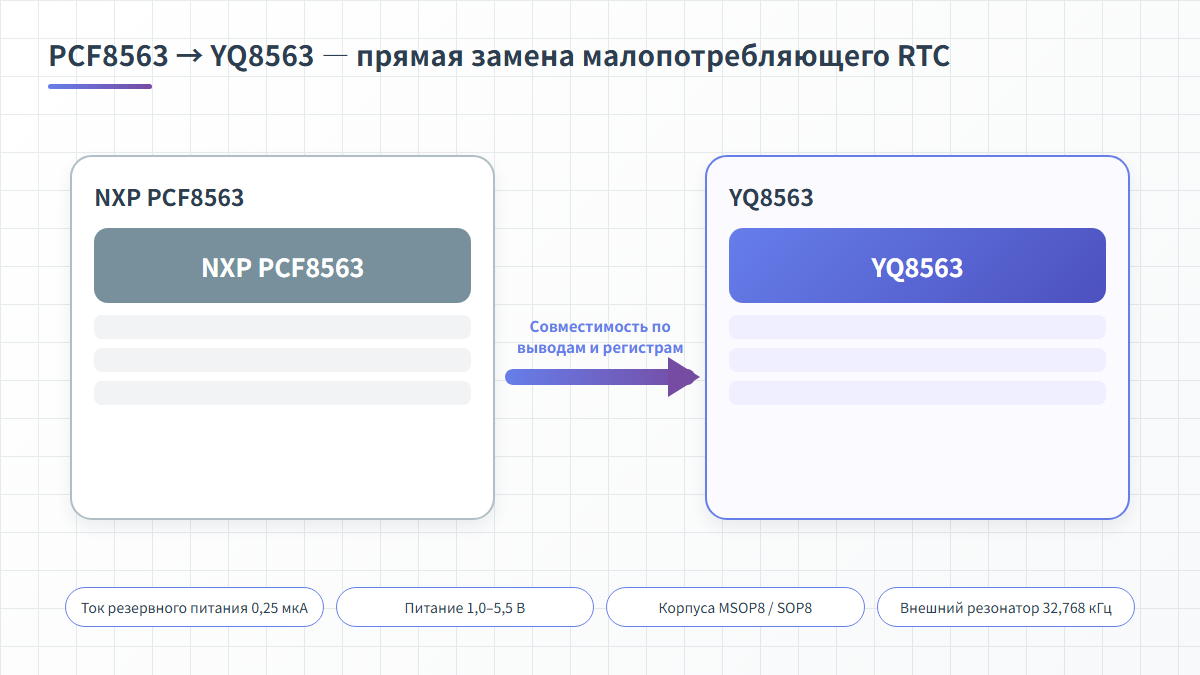Click the 'Корпуса MSOP8 / SOP8' pill
The width and height of the screenshot is (1200, 675).
[x=735, y=607]
